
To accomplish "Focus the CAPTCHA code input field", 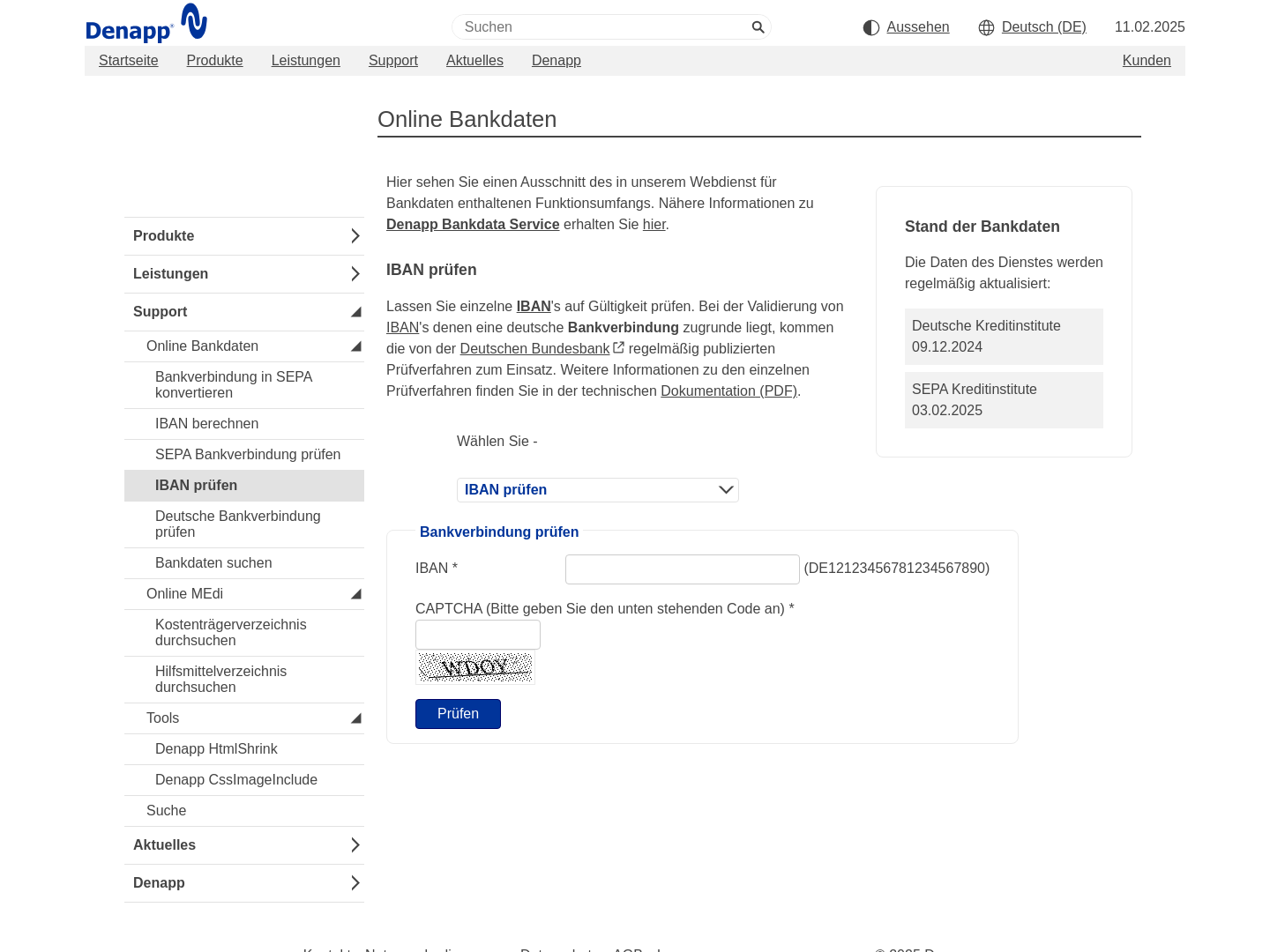I will [478, 635].
